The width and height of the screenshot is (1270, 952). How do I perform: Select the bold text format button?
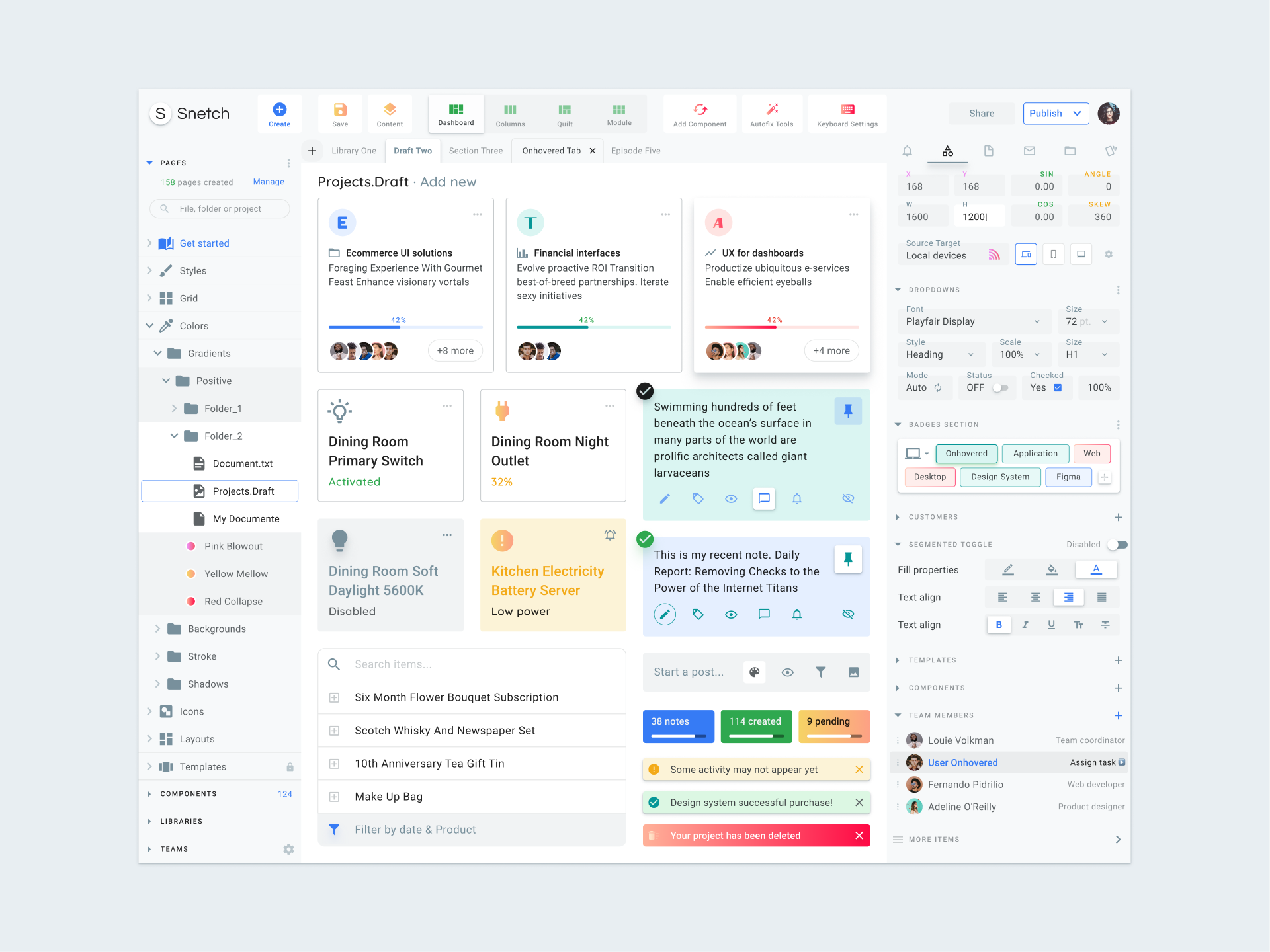[999, 625]
